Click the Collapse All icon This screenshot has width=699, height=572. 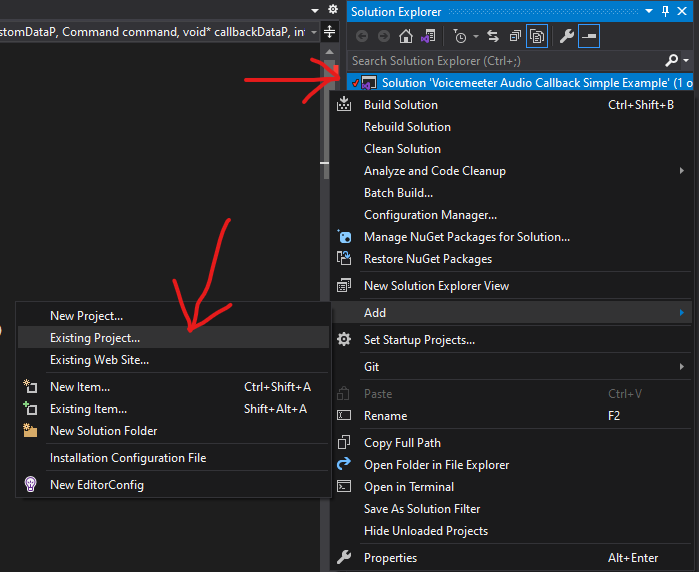coord(515,36)
